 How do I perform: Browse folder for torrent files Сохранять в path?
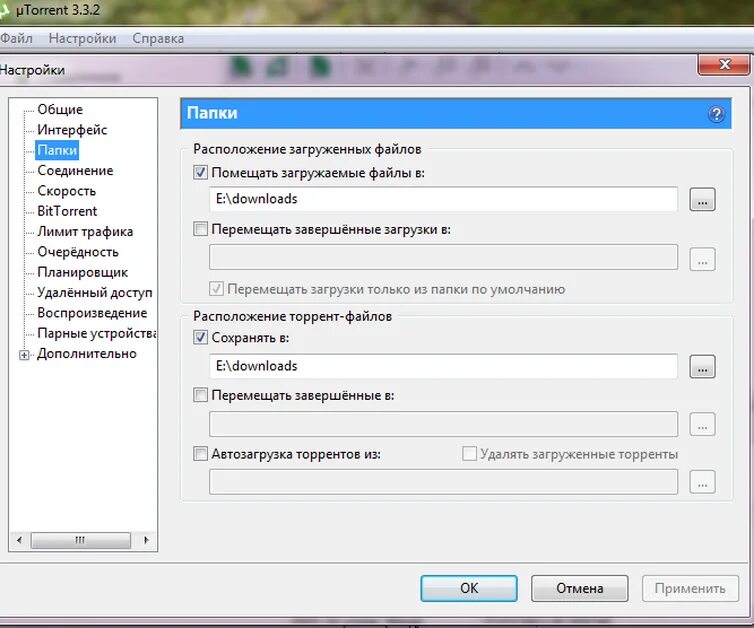(702, 366)
